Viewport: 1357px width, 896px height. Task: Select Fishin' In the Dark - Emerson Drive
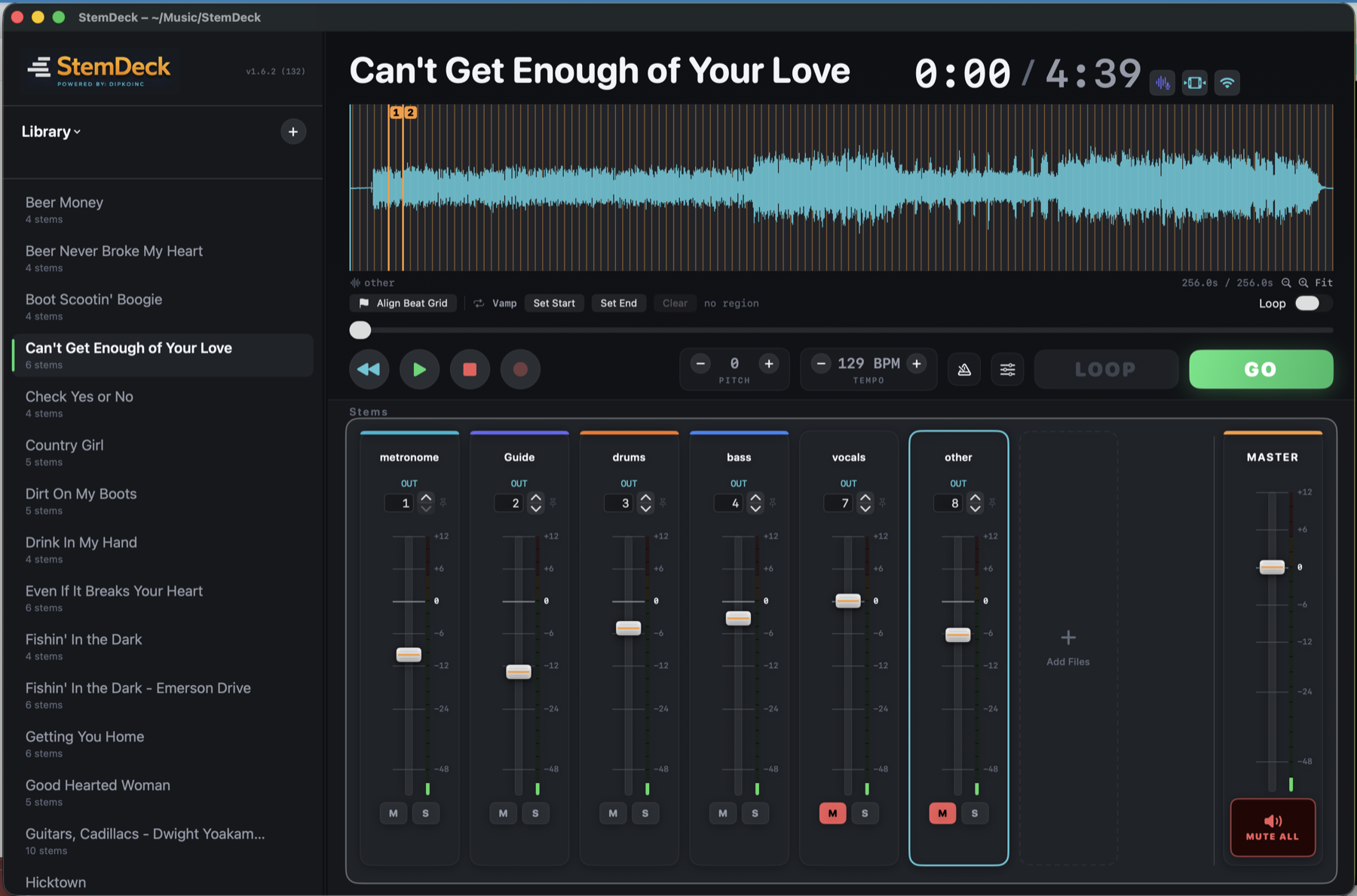point(163,695)
